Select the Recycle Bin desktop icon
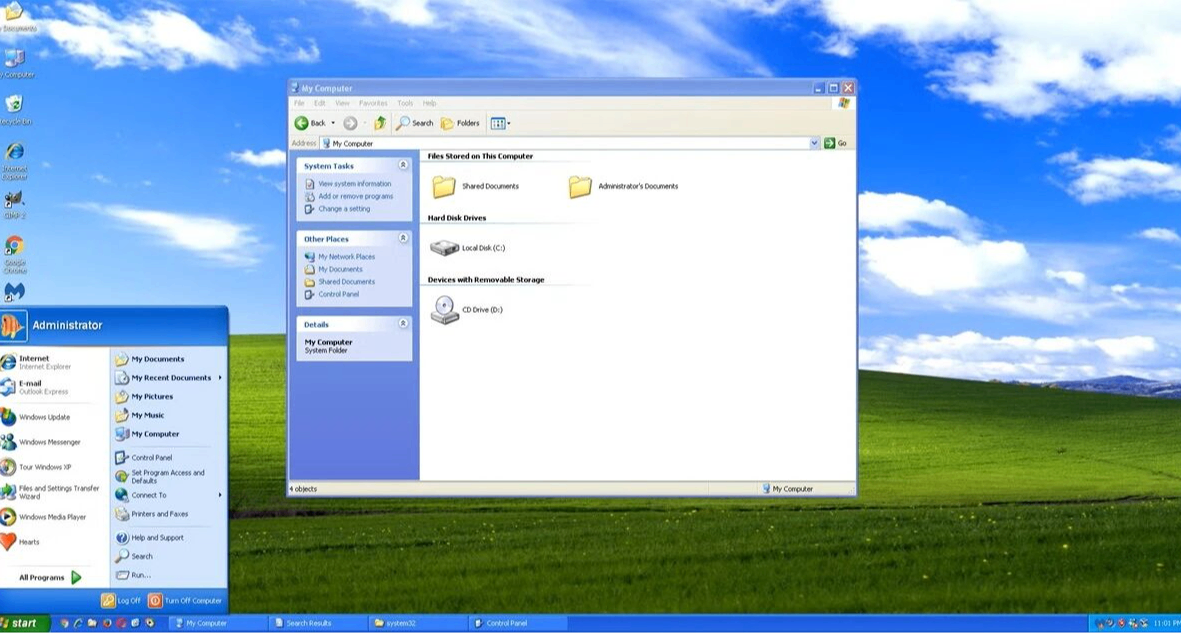The image size is (1181, 633). pos(14,109)
